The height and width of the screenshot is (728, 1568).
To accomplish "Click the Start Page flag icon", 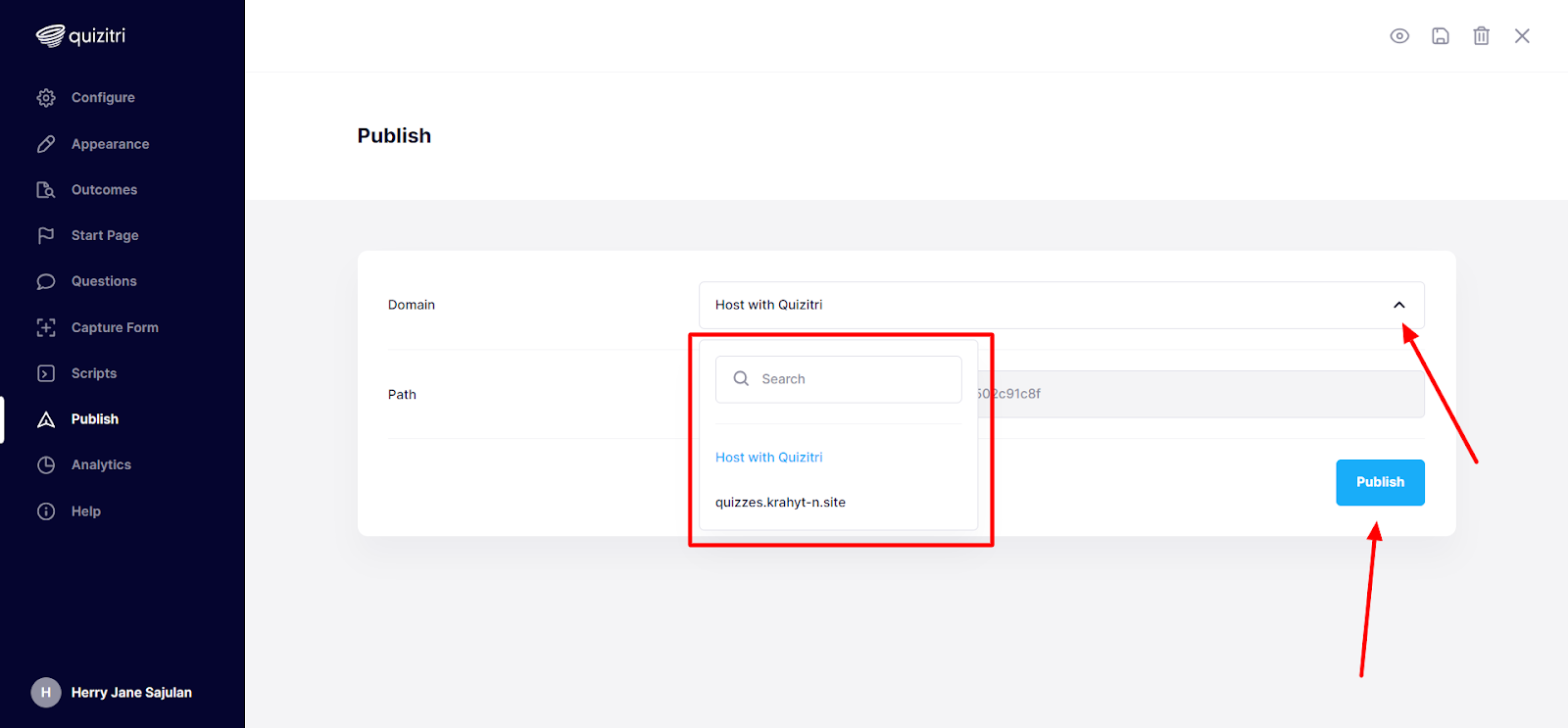I will pos(46,235).
